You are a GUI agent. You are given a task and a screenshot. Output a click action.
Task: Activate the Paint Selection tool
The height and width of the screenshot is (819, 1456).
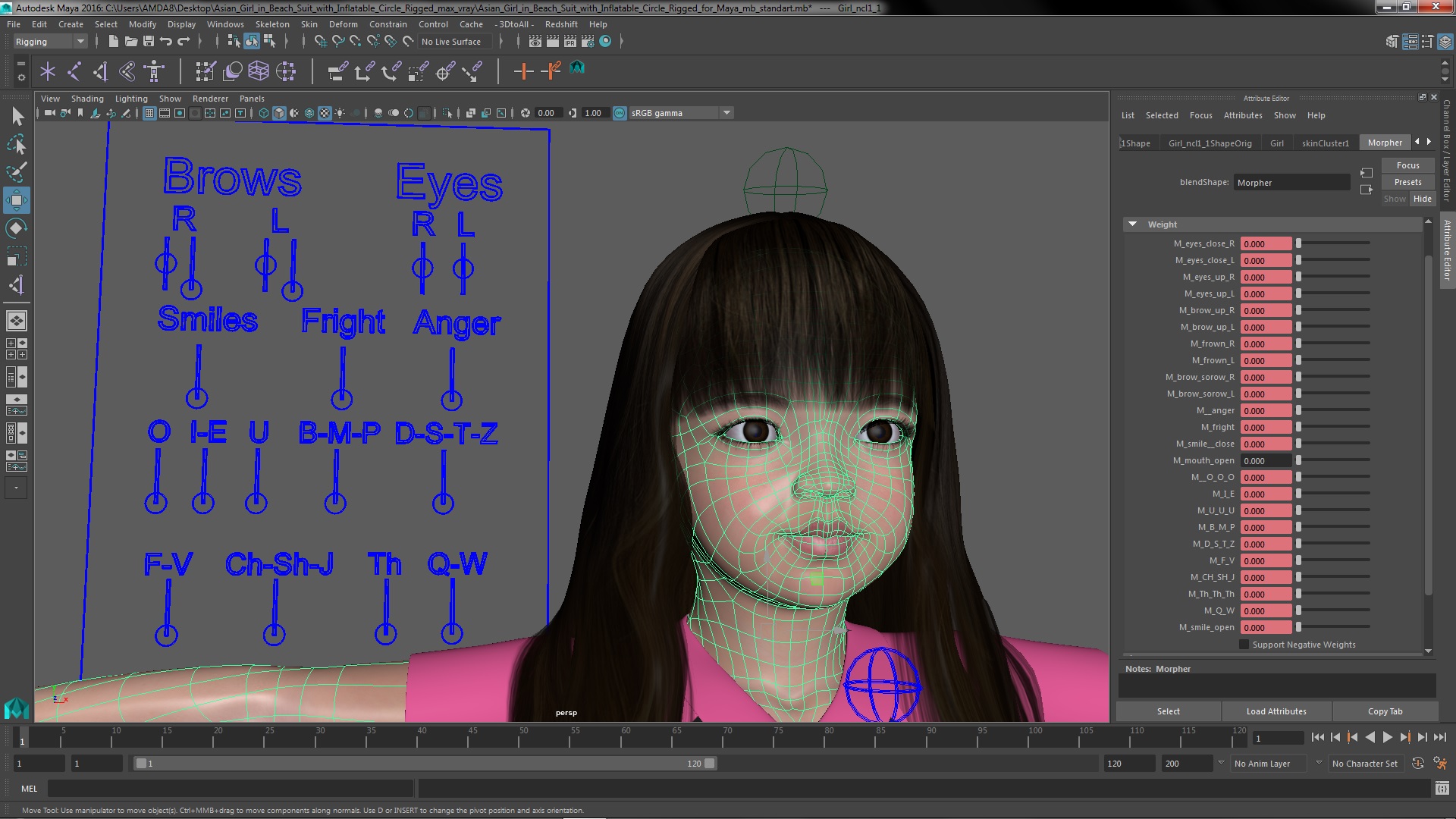pyautogui.click(x=17, y=172)
